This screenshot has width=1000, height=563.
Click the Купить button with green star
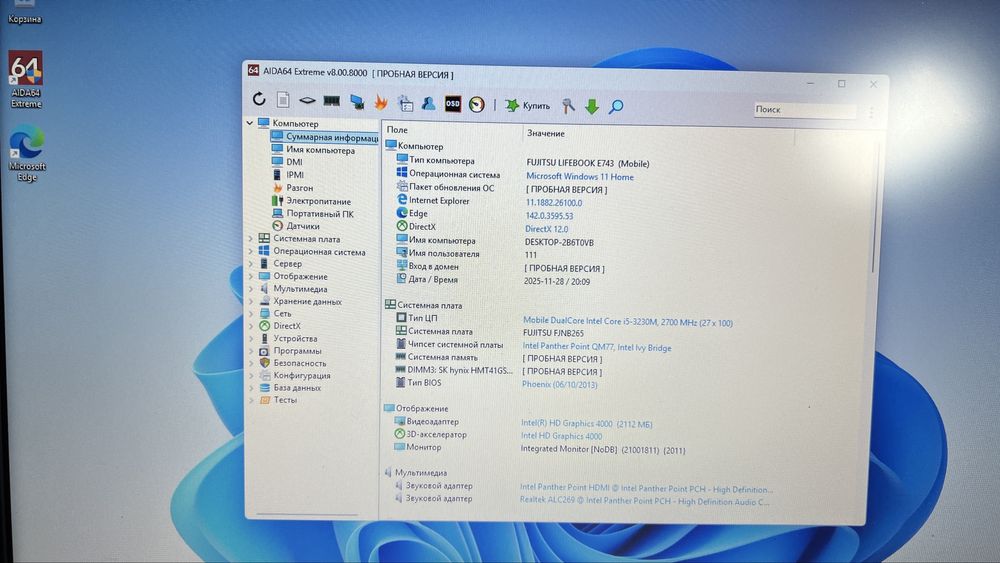click(527, 105)
